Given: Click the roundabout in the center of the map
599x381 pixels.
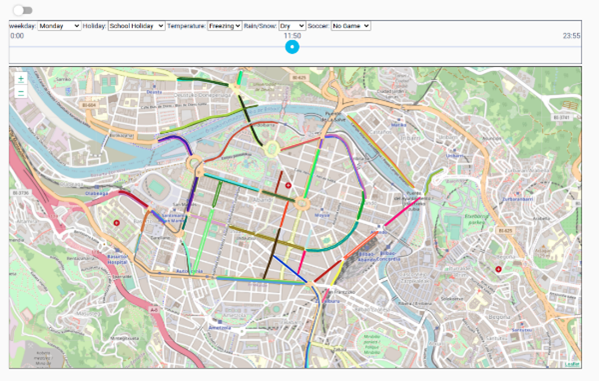Looking at the screenshot, I should 302,203.
